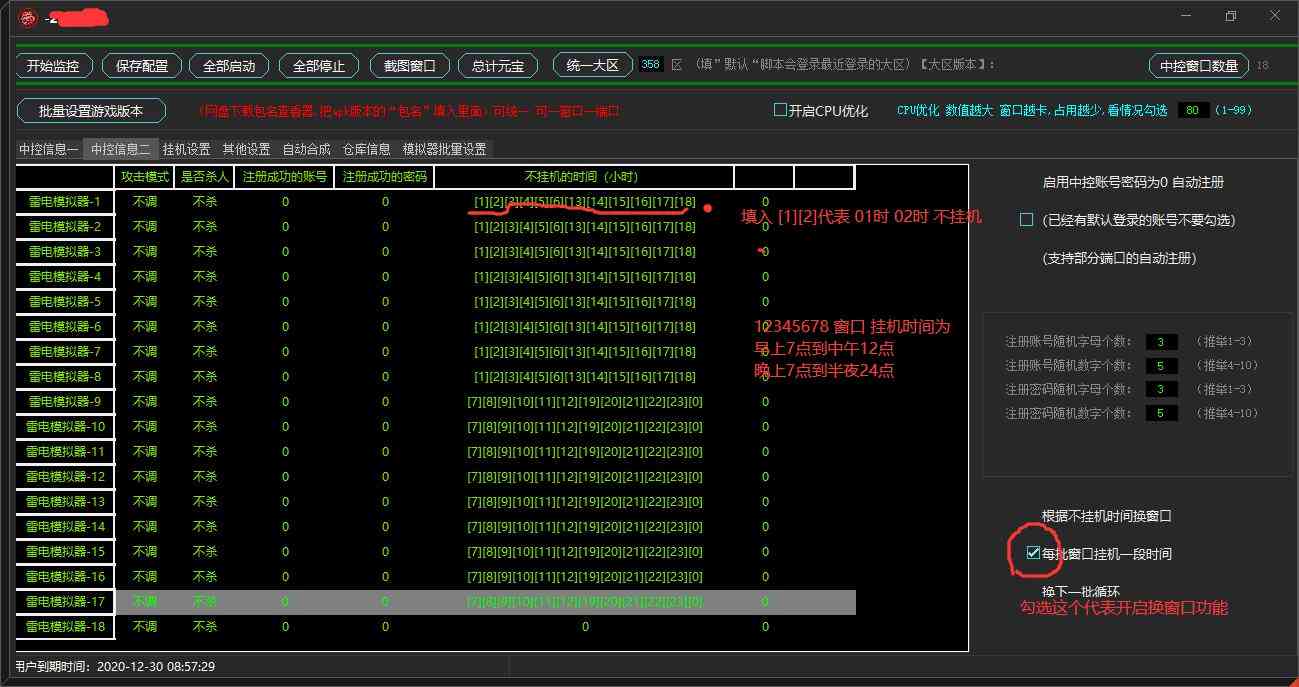Select the 雷电模拟器-12 row label
The height and width of the screenshot is (687, 1299).
tap(65, 477)
